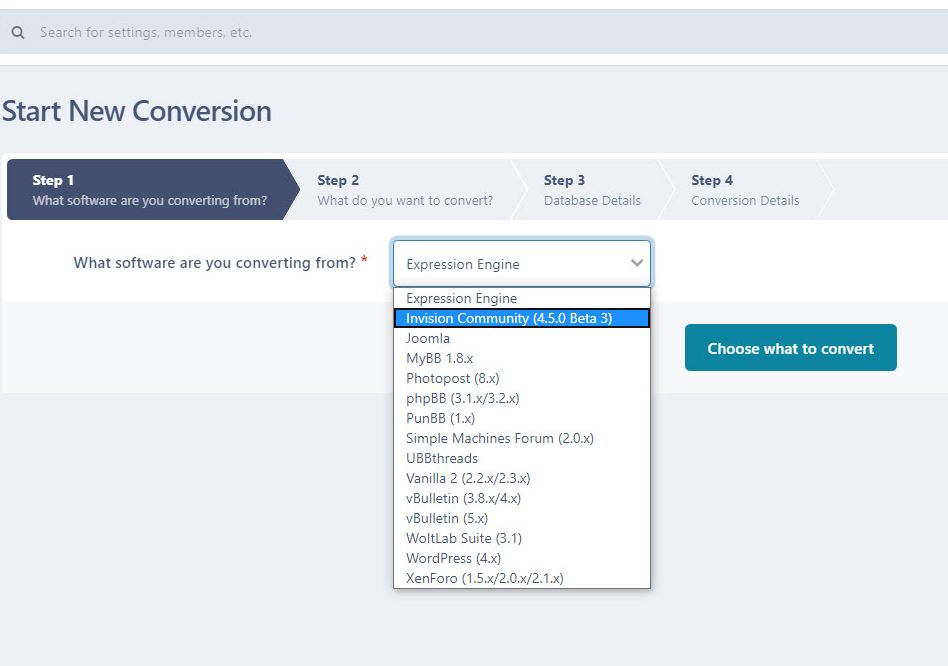Select vBulletin (3.8.x/4.x) option
The height and width of the screenshot is (666, 948).
(x=522, y=497)
